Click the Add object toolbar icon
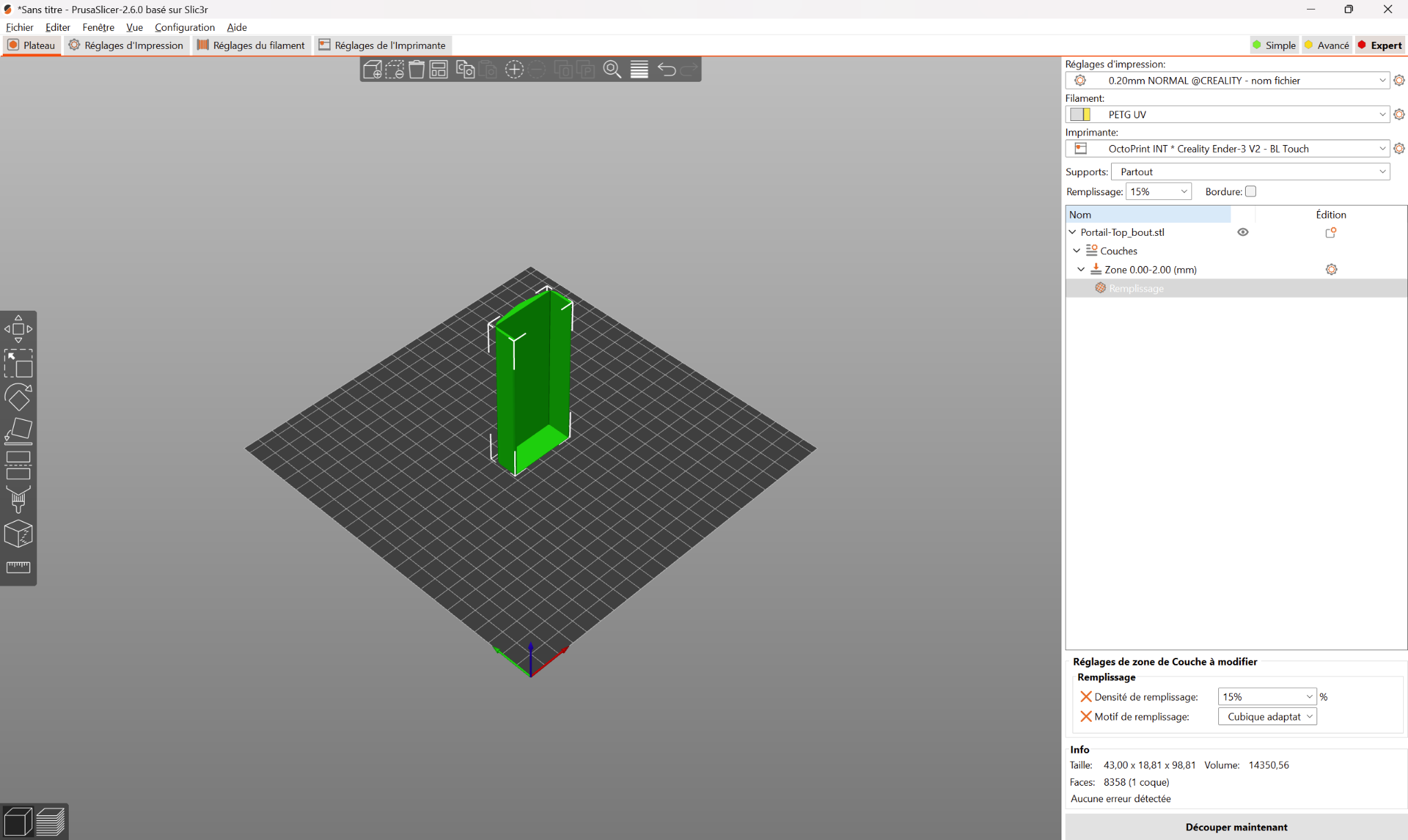Image resolution: width=1408 pixels, height=840 pixels. [372, 69]
